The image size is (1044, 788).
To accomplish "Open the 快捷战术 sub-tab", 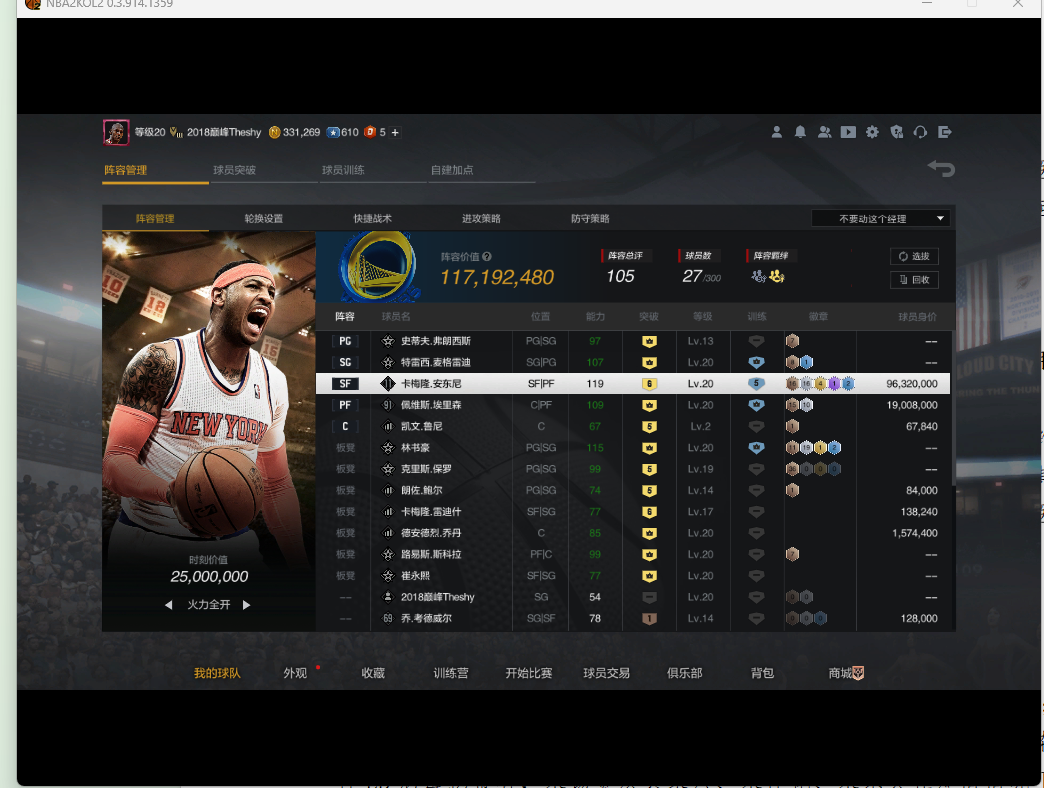I will [x=372, y=218].
